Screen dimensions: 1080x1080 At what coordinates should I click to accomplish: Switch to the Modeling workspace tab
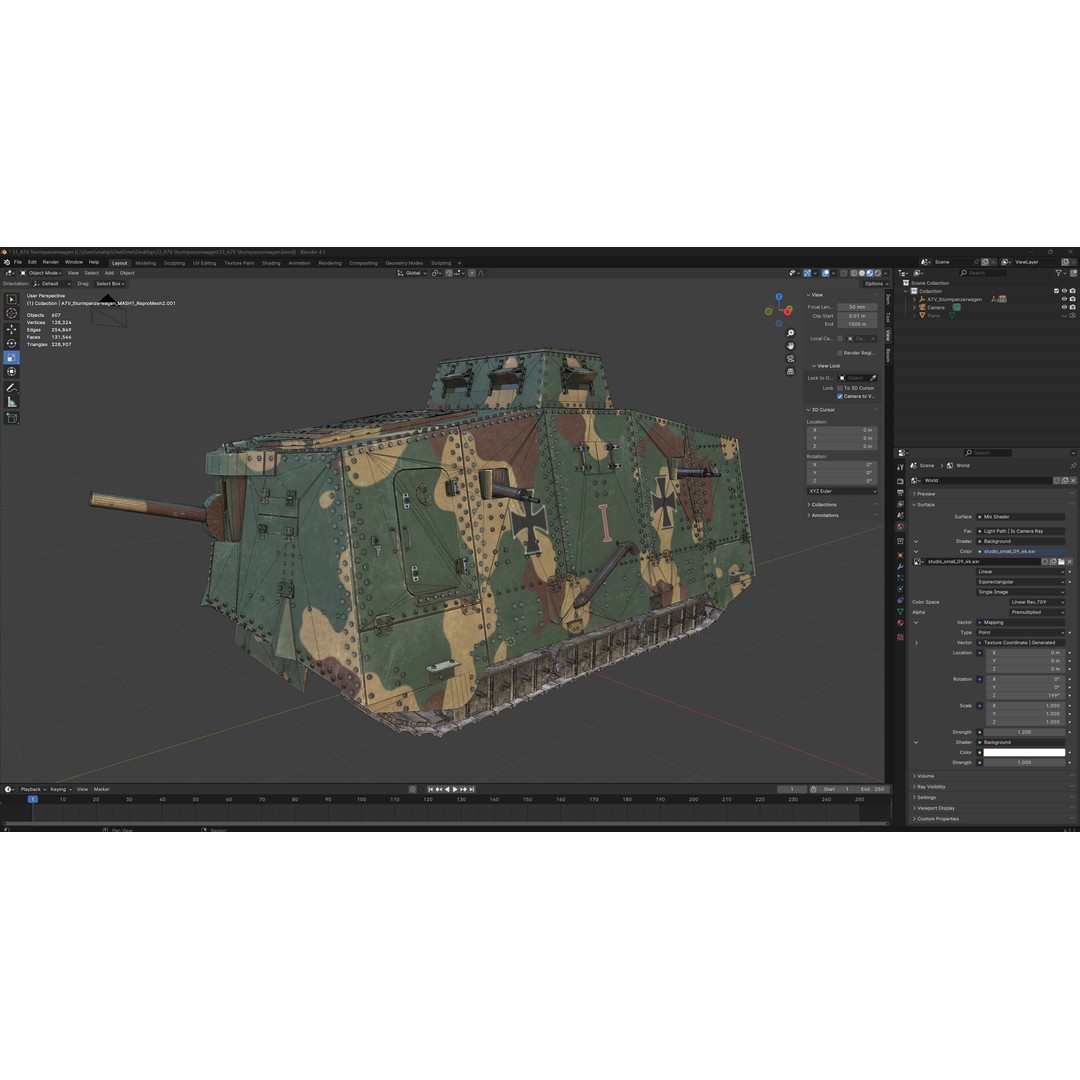[145, 262]
